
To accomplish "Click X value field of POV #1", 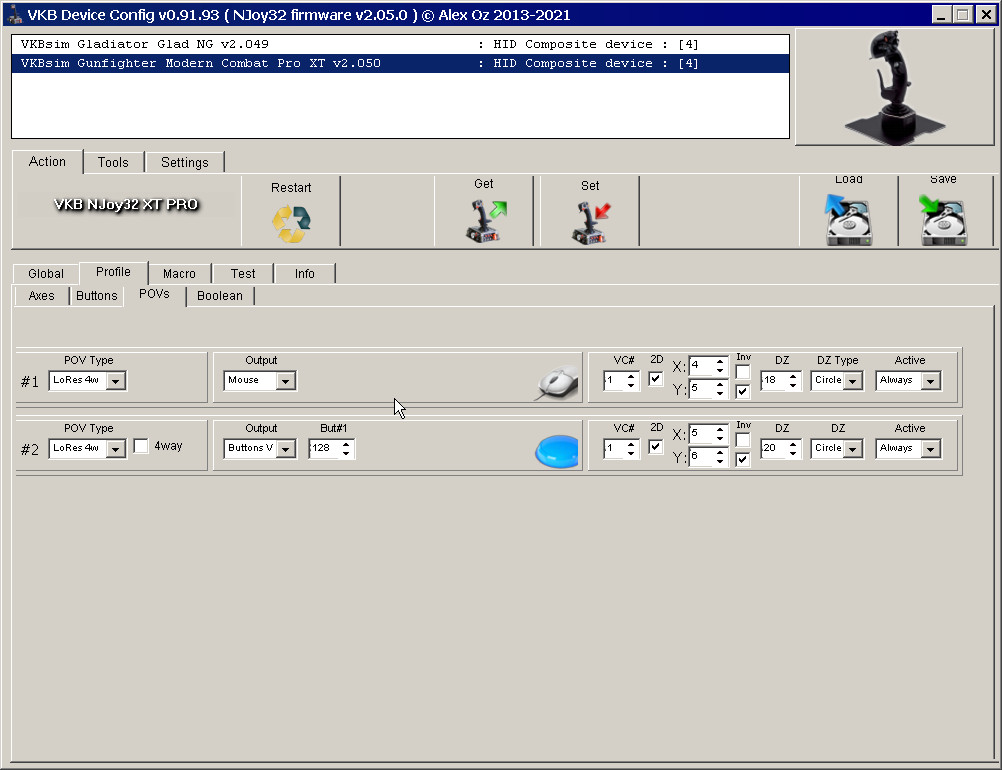I will (x=701, y=365).
